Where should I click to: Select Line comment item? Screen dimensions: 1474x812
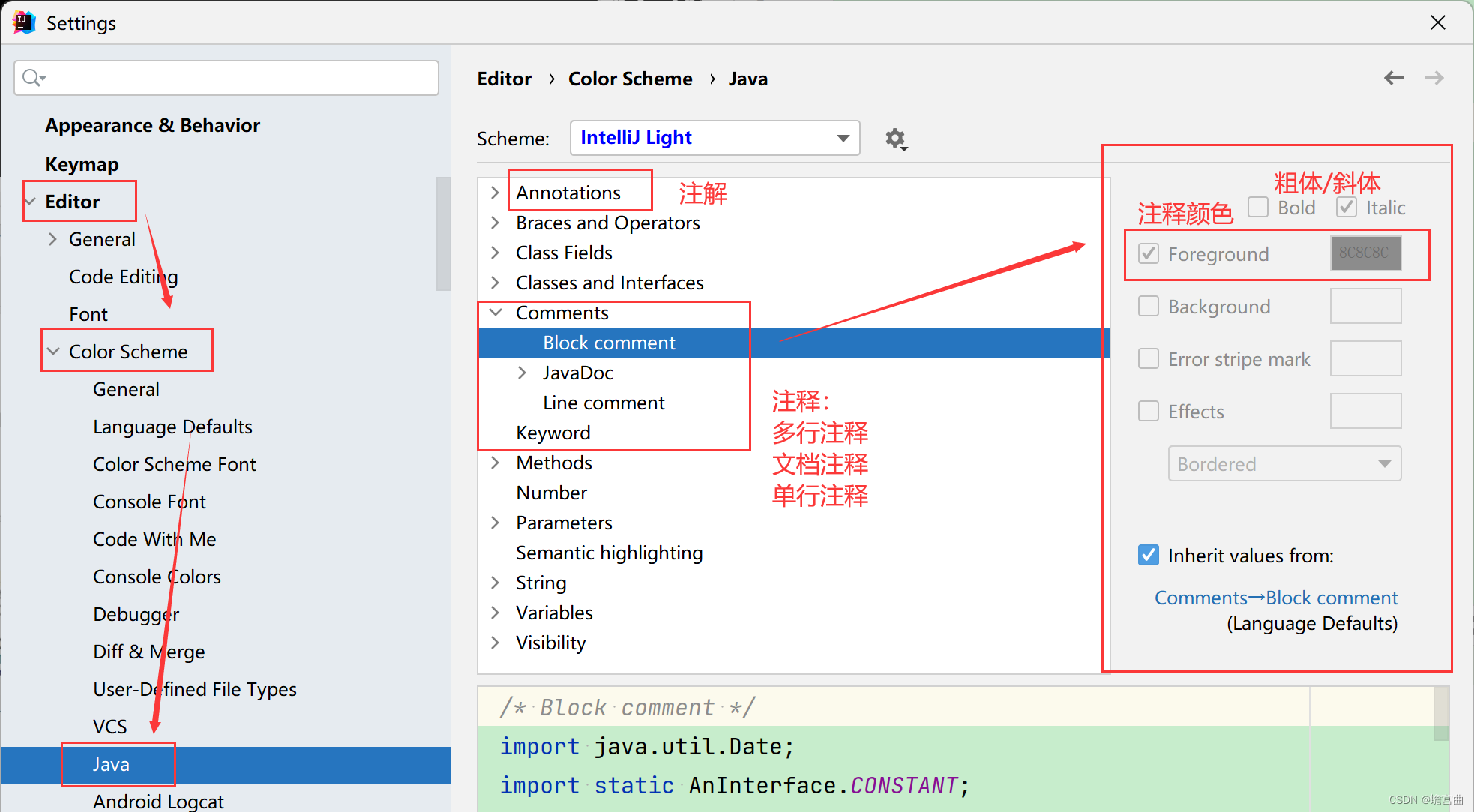tap(604, 403)
